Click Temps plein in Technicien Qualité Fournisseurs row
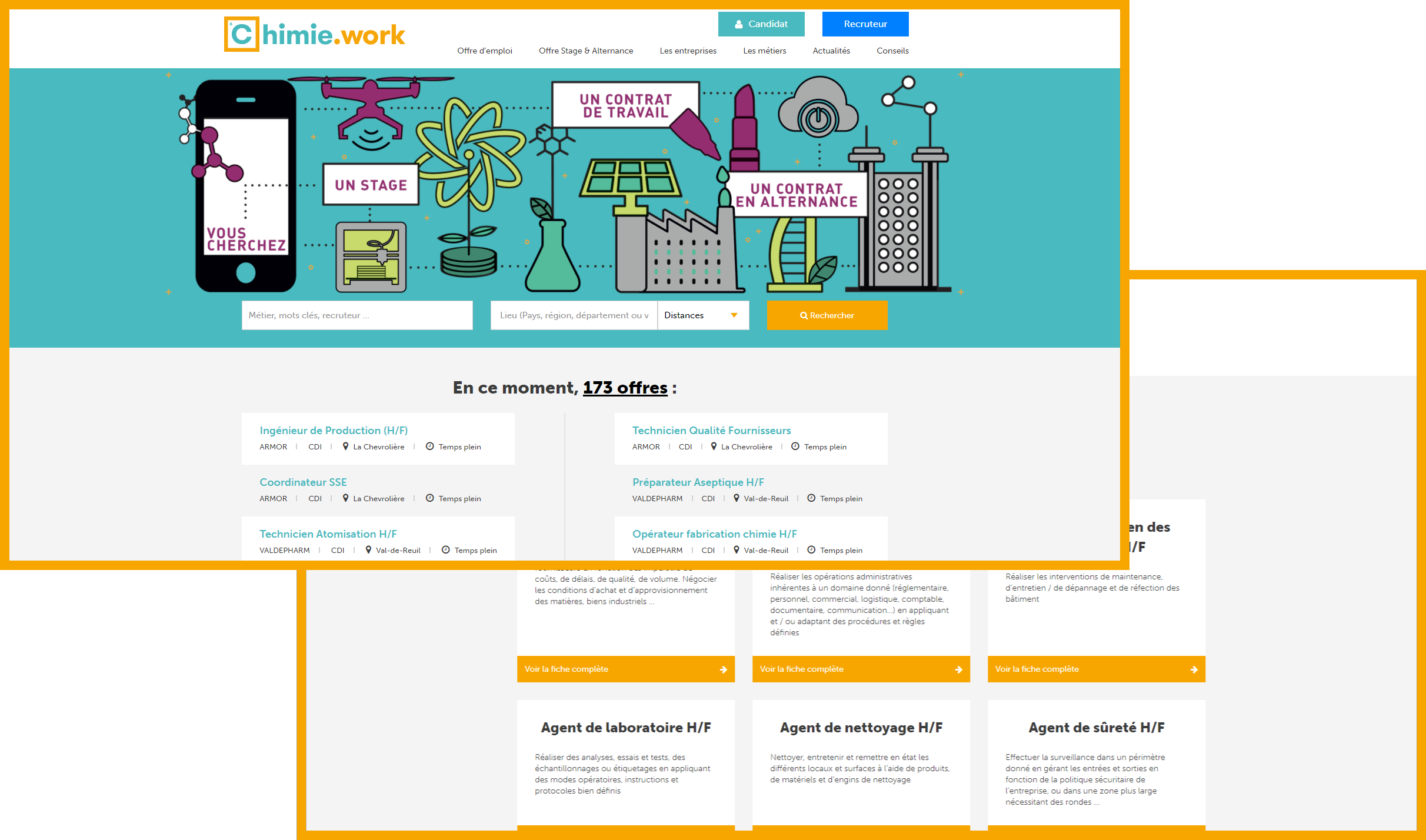The height and width of the screenshot is (840, 1426). pos(825,447)
